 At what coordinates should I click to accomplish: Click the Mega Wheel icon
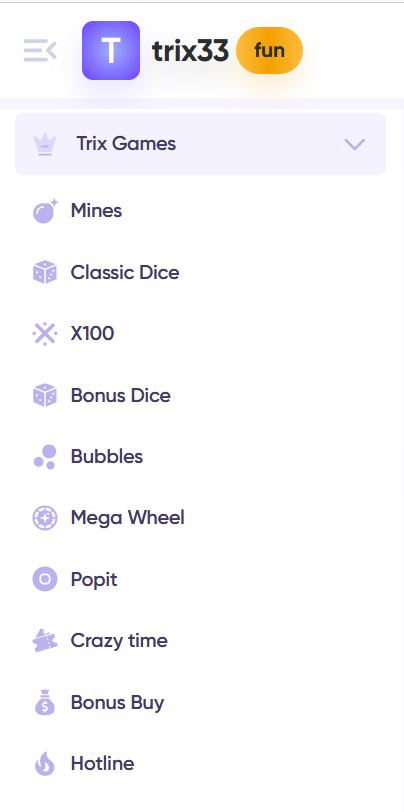pyautogui.click(x=45, y=518)
